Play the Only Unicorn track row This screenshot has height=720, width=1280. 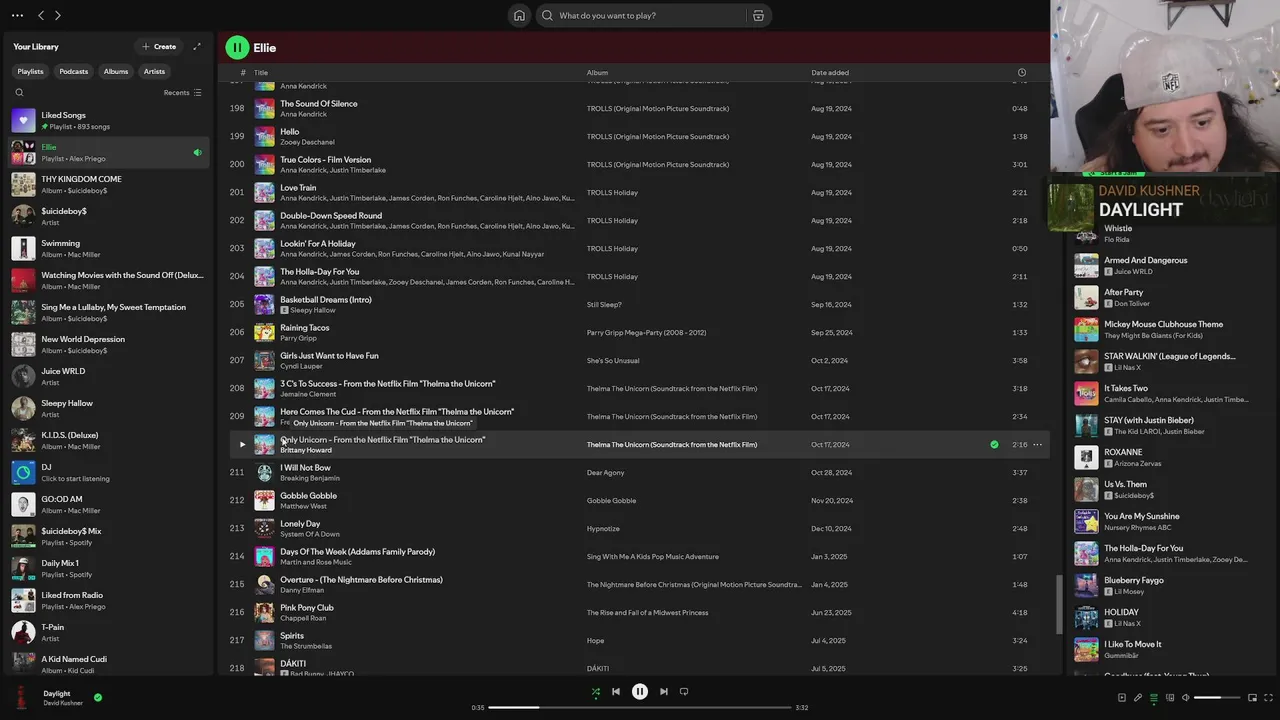(242, 444)
